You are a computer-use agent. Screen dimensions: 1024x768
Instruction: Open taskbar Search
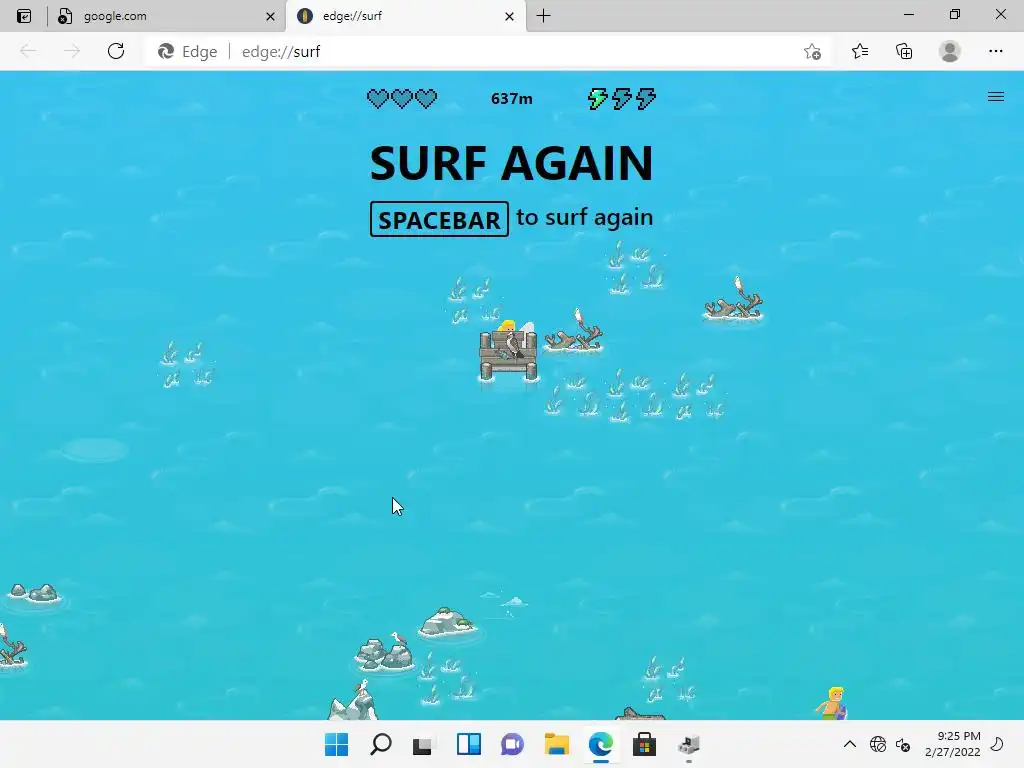click(x=381, y=744)
